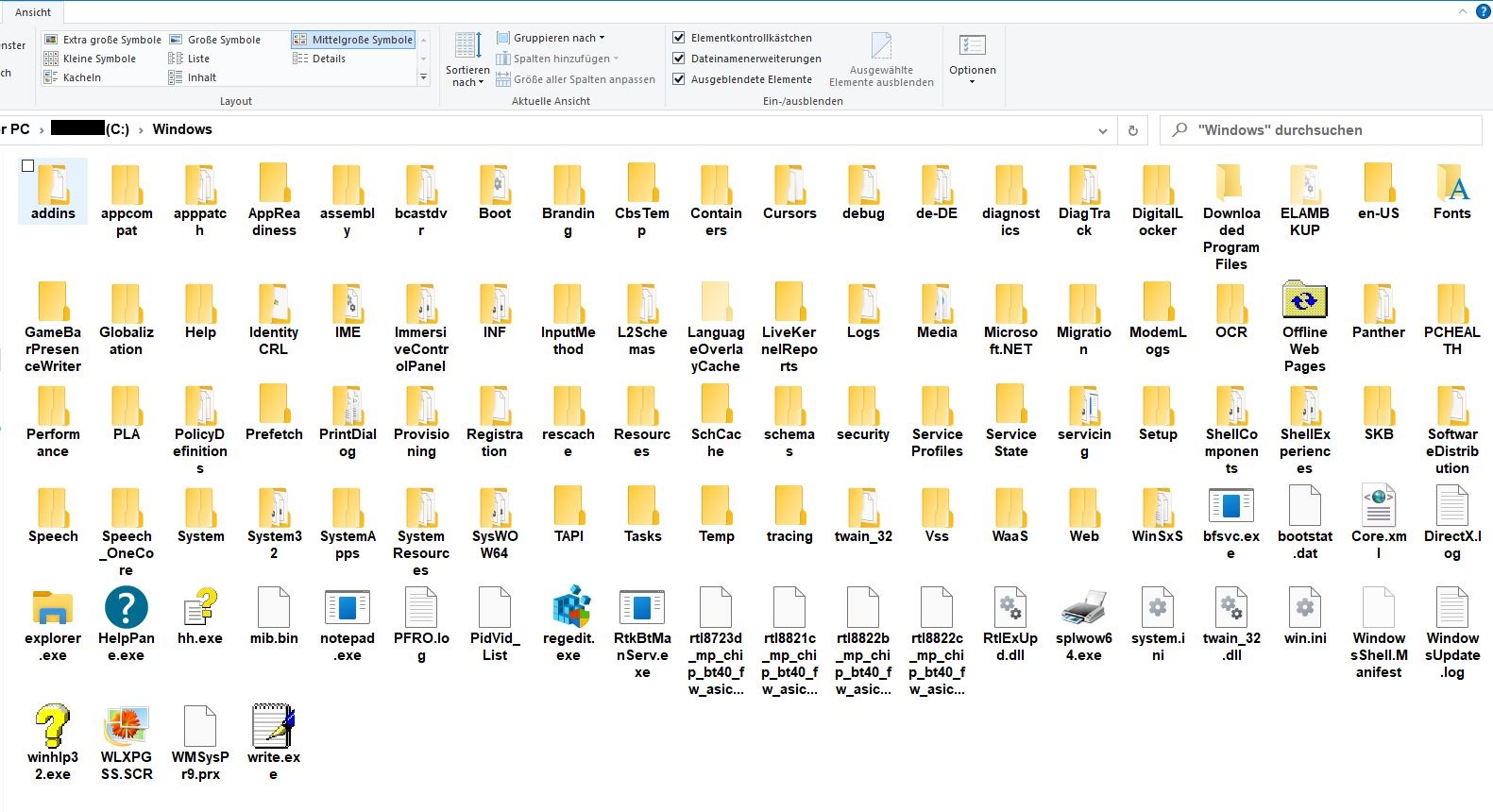Select the WMSysPr9.prx file
The height and width of the screenshot is (812, 1493).
pos(200,726)
